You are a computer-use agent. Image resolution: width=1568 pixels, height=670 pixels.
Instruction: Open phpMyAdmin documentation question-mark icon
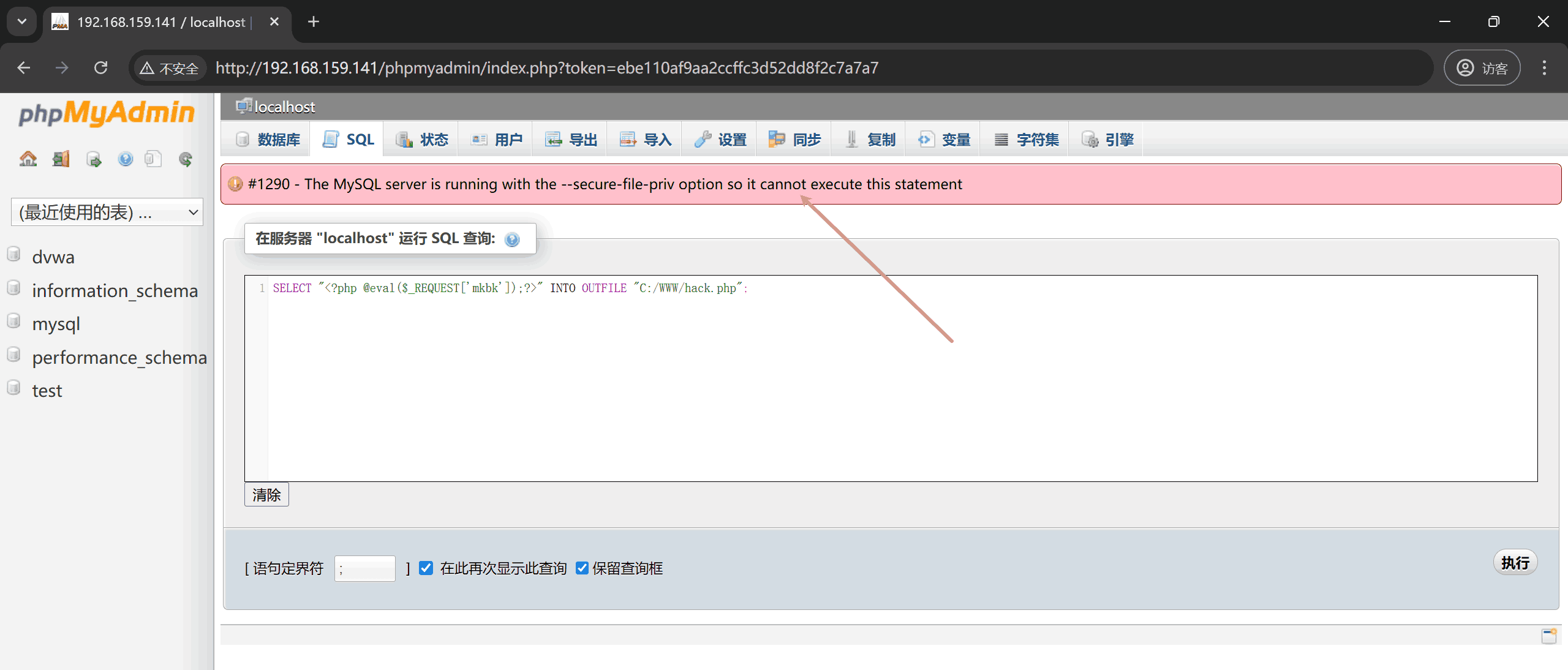pyautogui.click(x=126, y=159)
